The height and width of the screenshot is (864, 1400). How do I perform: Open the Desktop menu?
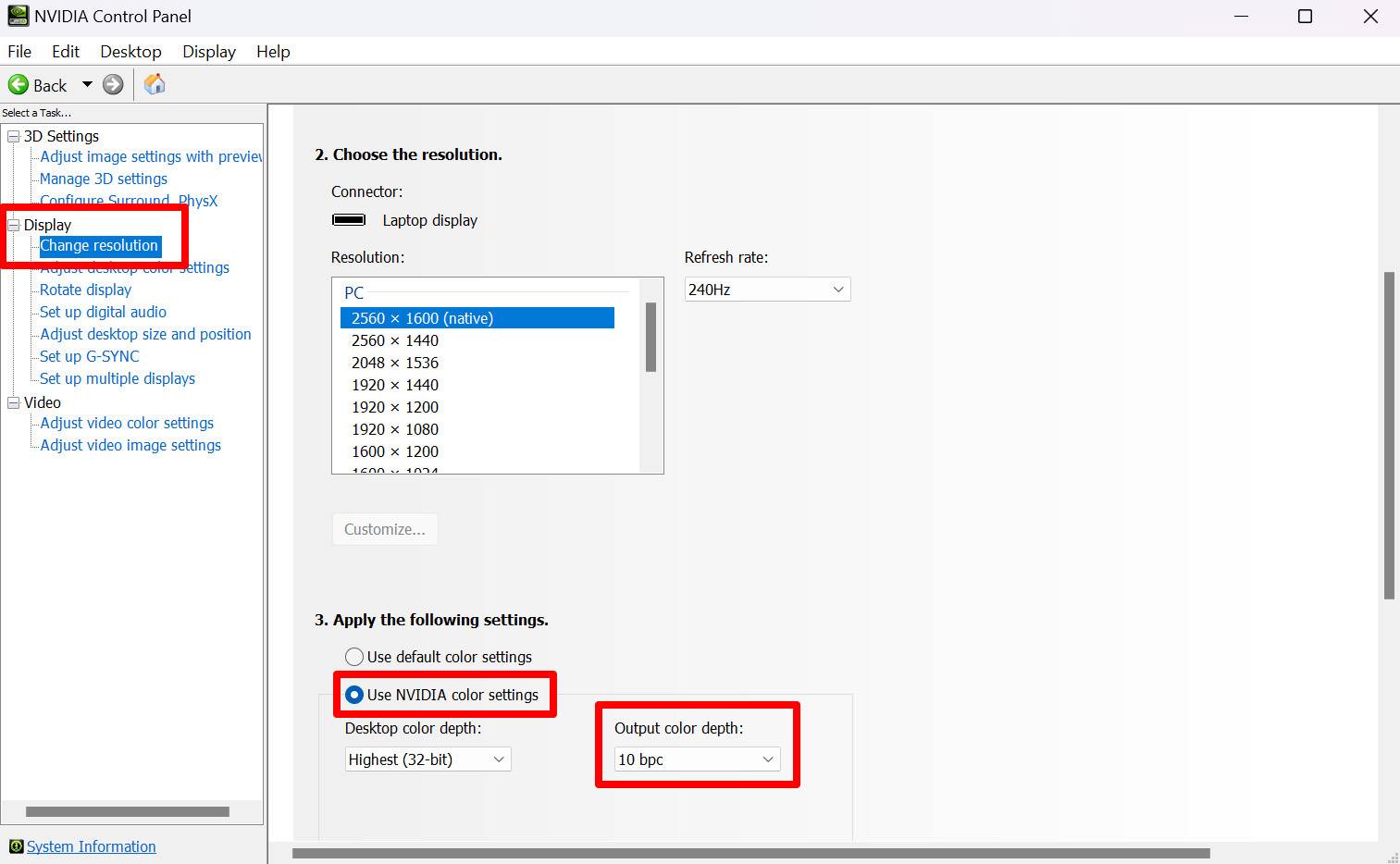click(x=130, y=52)
